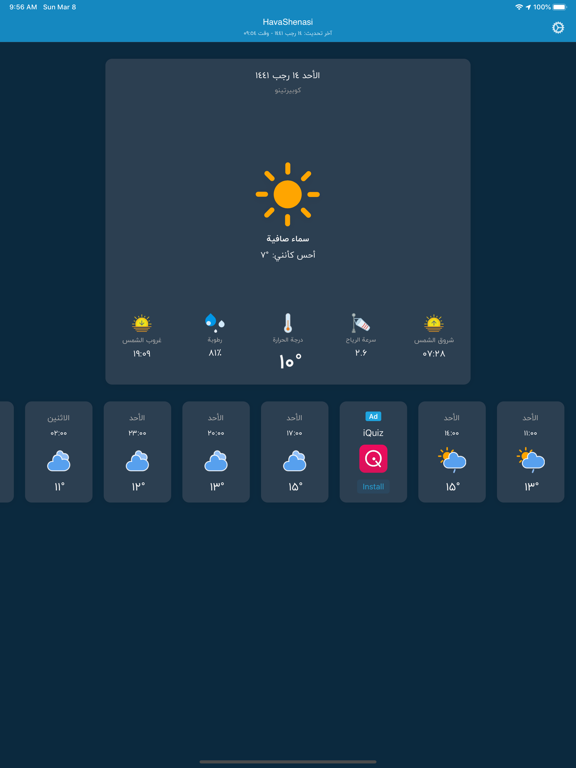Image resolution: width=576 pixels, height=768 pixels.
Task: Tap the الاثنين day label
Action: coord(59,418)
